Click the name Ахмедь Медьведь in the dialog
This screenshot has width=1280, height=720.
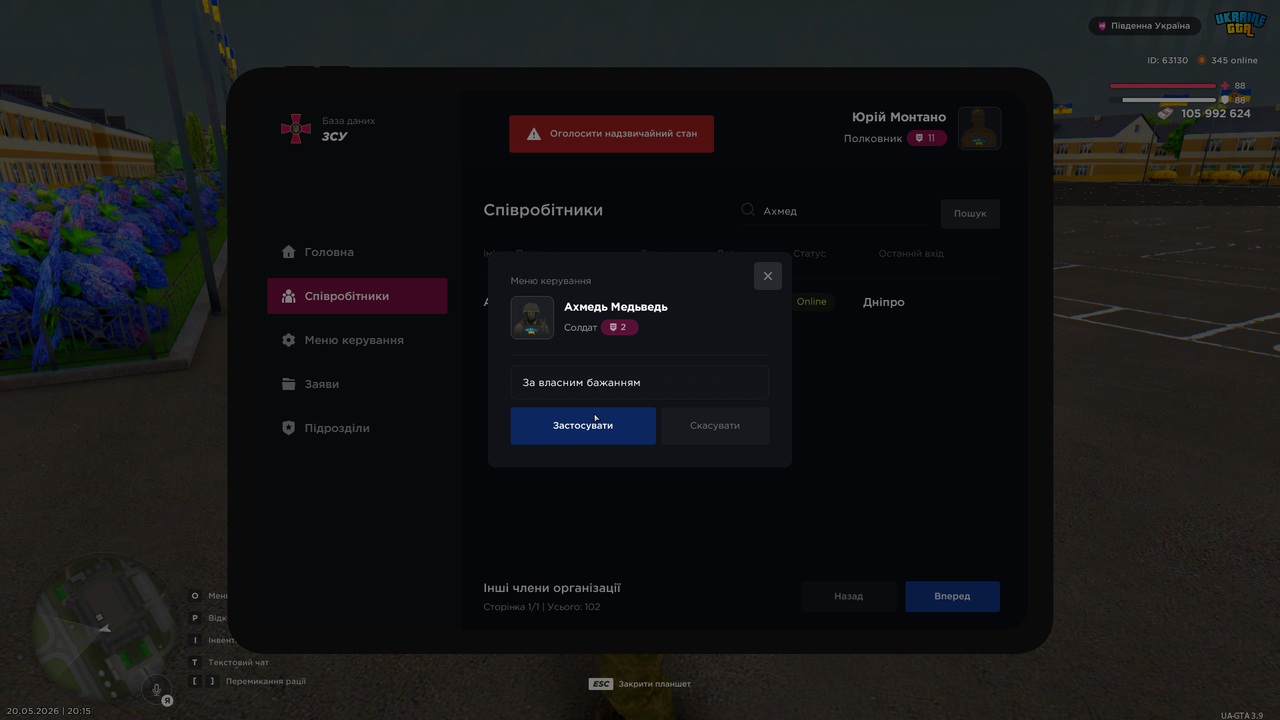pyautogui.click(x=616, y=307)
